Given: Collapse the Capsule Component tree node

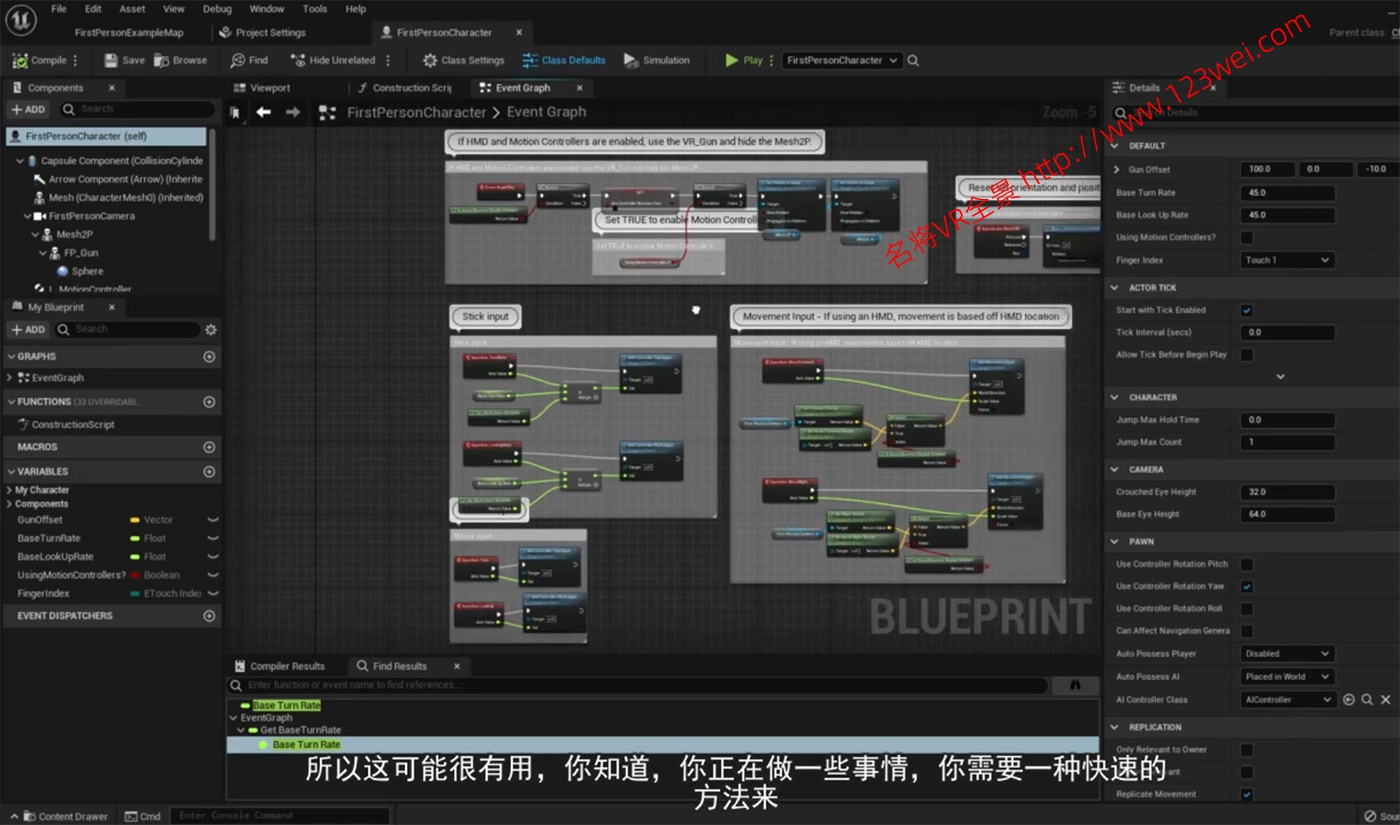Looking at the screenshot, I should (20, 161).
